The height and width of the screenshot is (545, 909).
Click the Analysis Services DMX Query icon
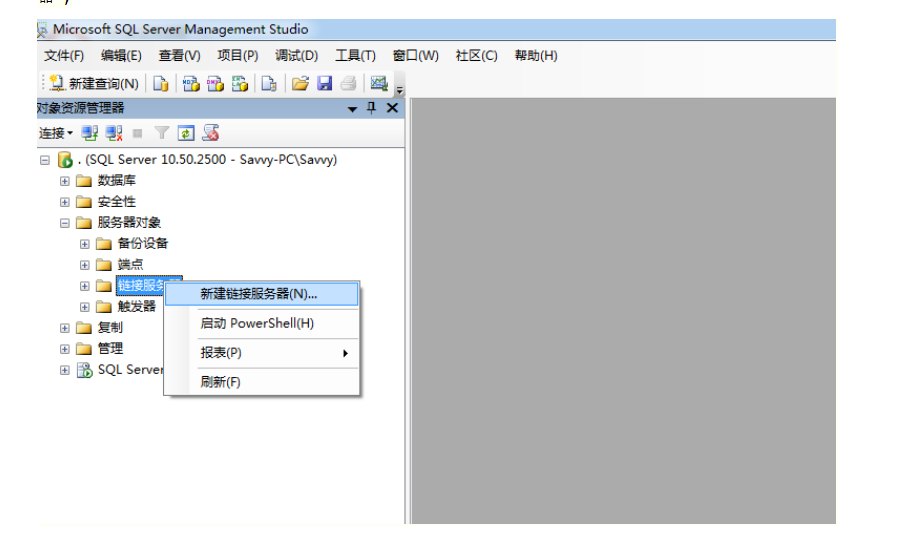click(x=215, y=83)
